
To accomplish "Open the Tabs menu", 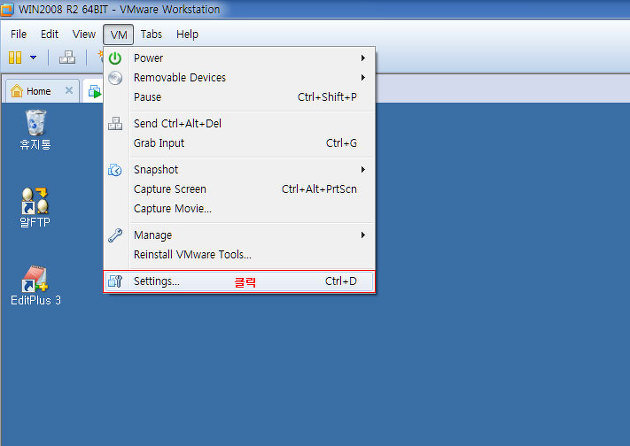I will (x=151, y=34).
